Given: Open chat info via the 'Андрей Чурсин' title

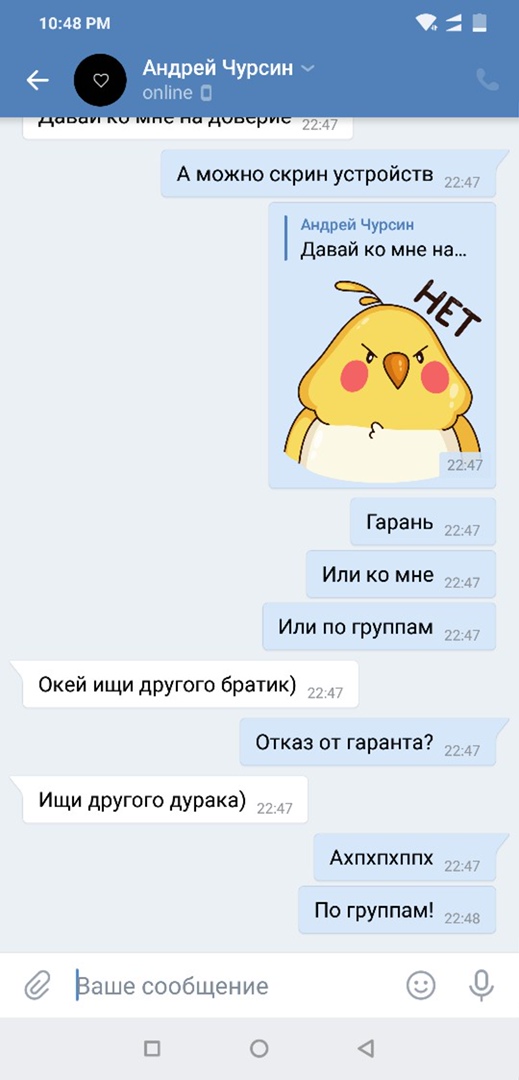Looking at the screenshot, I should [x=218, y=68].
